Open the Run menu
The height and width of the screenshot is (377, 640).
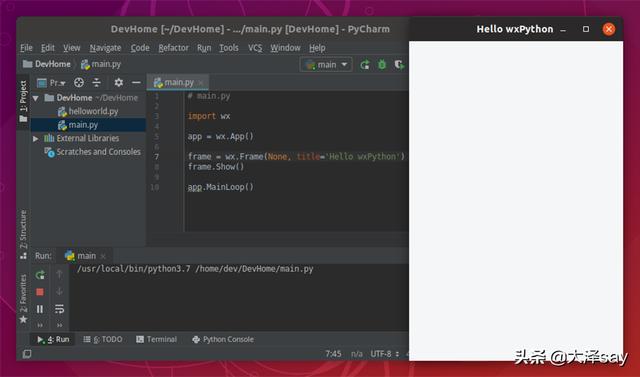204,48
